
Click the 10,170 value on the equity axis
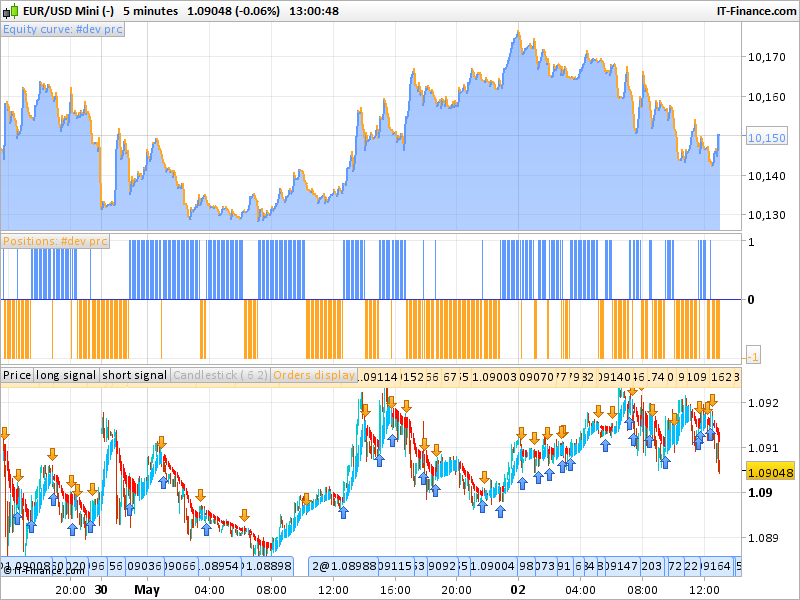click(x=767, y=57)
